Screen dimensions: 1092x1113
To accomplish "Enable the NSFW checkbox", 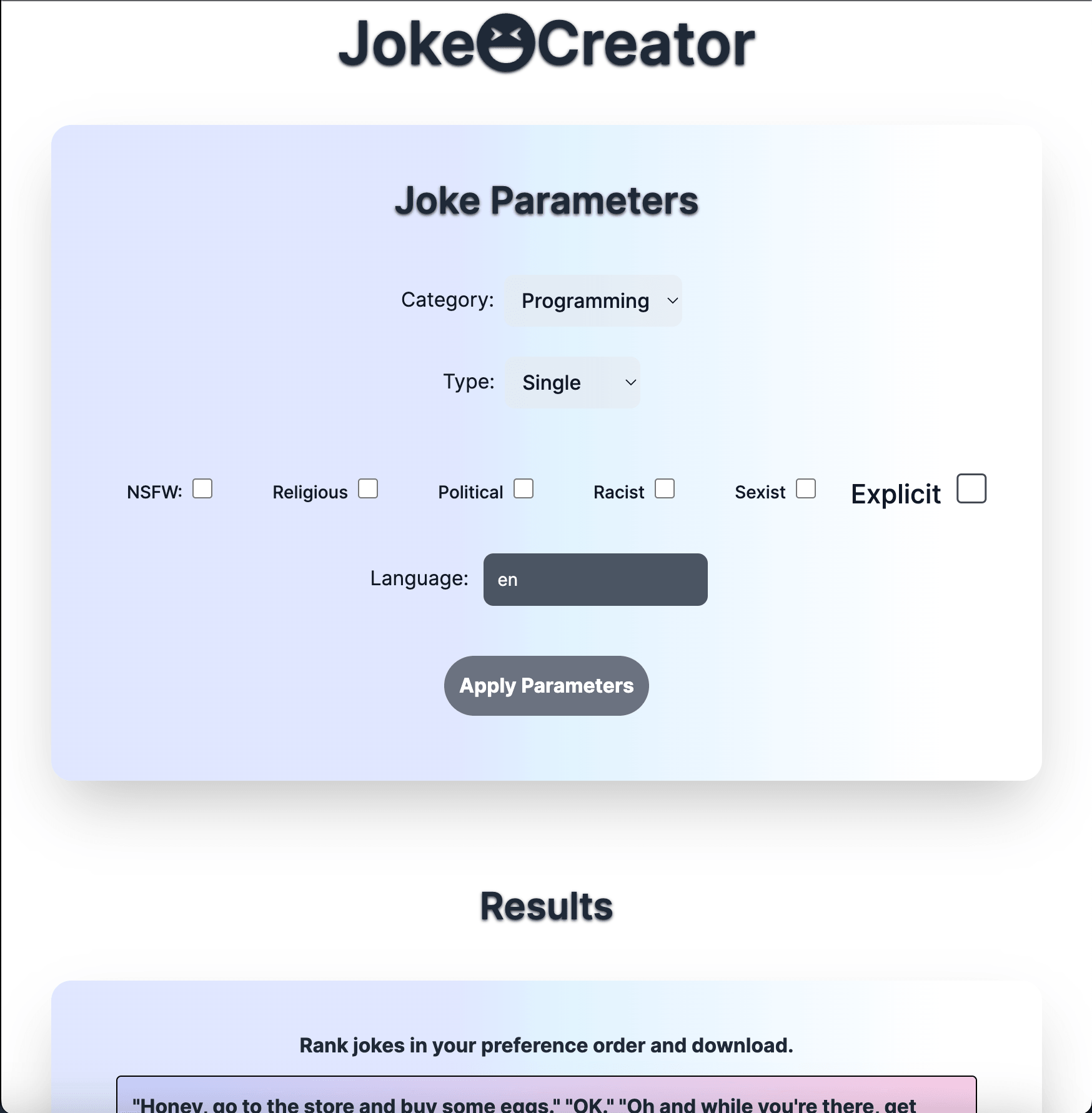I will 202,488.
